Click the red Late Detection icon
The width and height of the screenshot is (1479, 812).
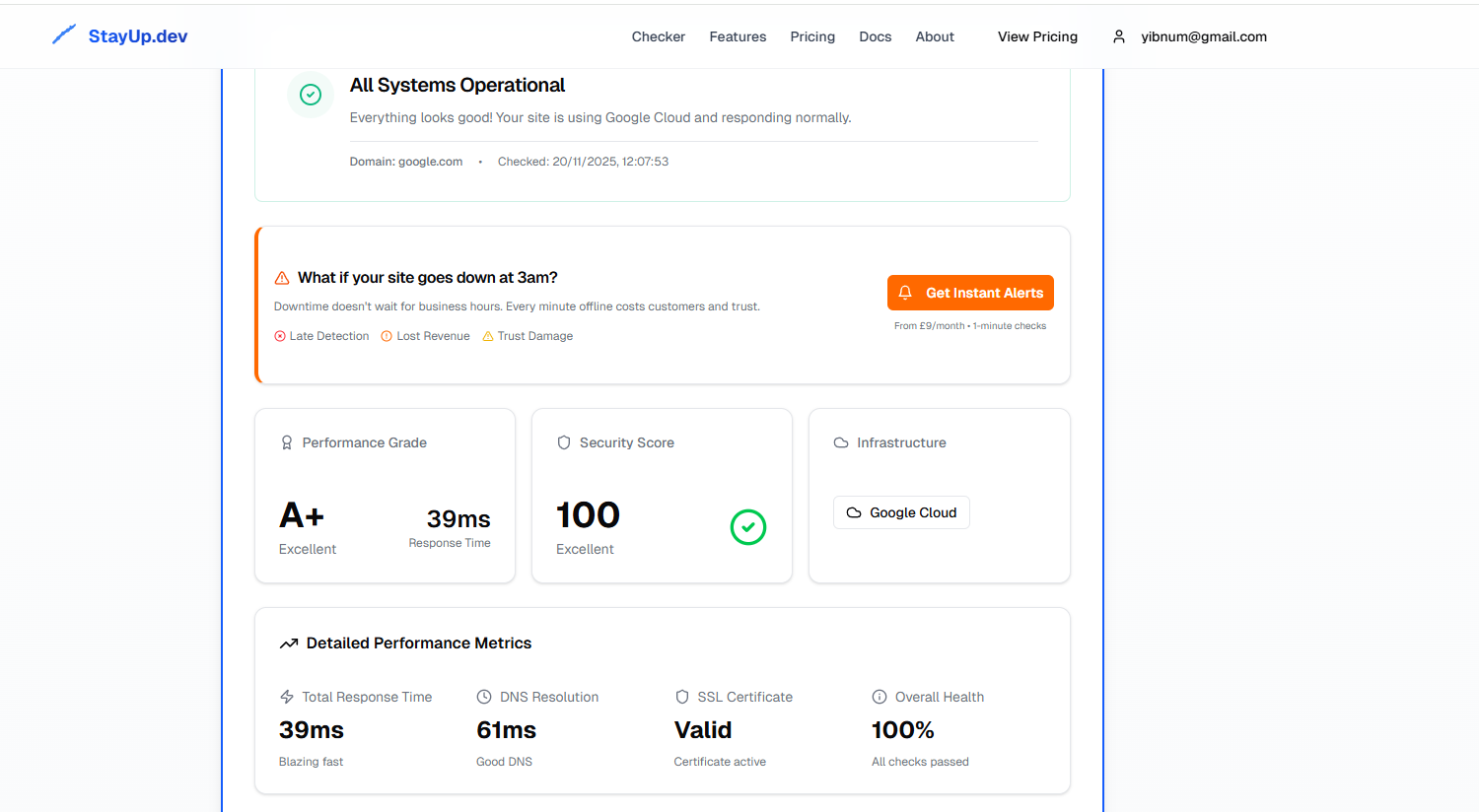click(279, 336)
